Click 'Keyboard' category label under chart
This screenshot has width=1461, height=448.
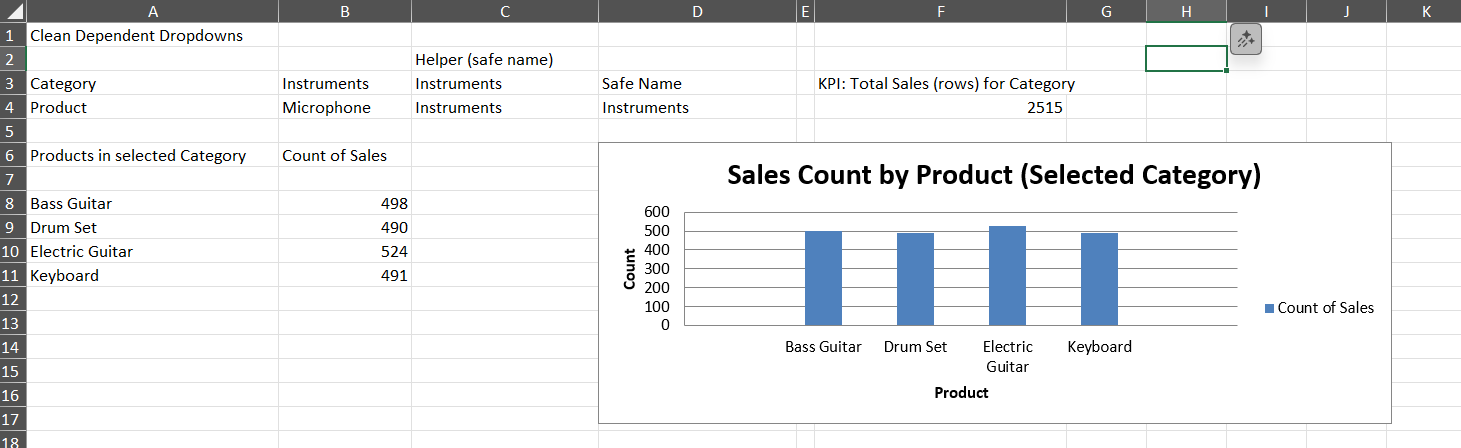click(x=1099, y=347)
